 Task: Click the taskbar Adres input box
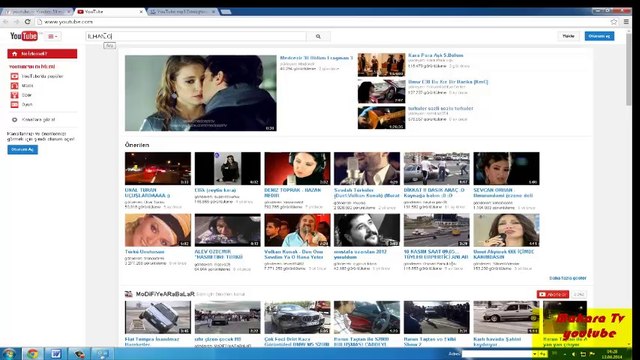496,354
